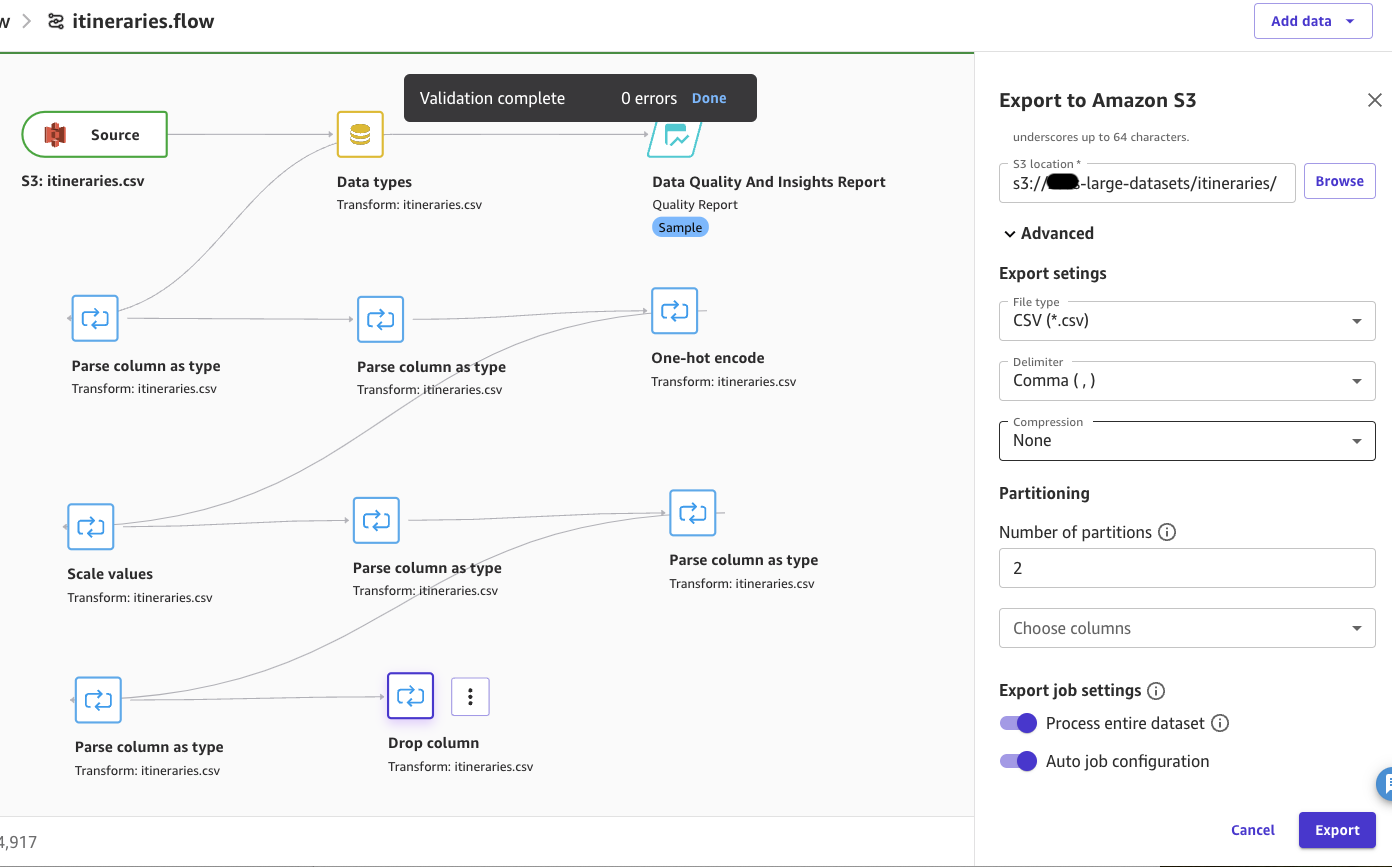Collapse the Advanced section

point(1049,233)
